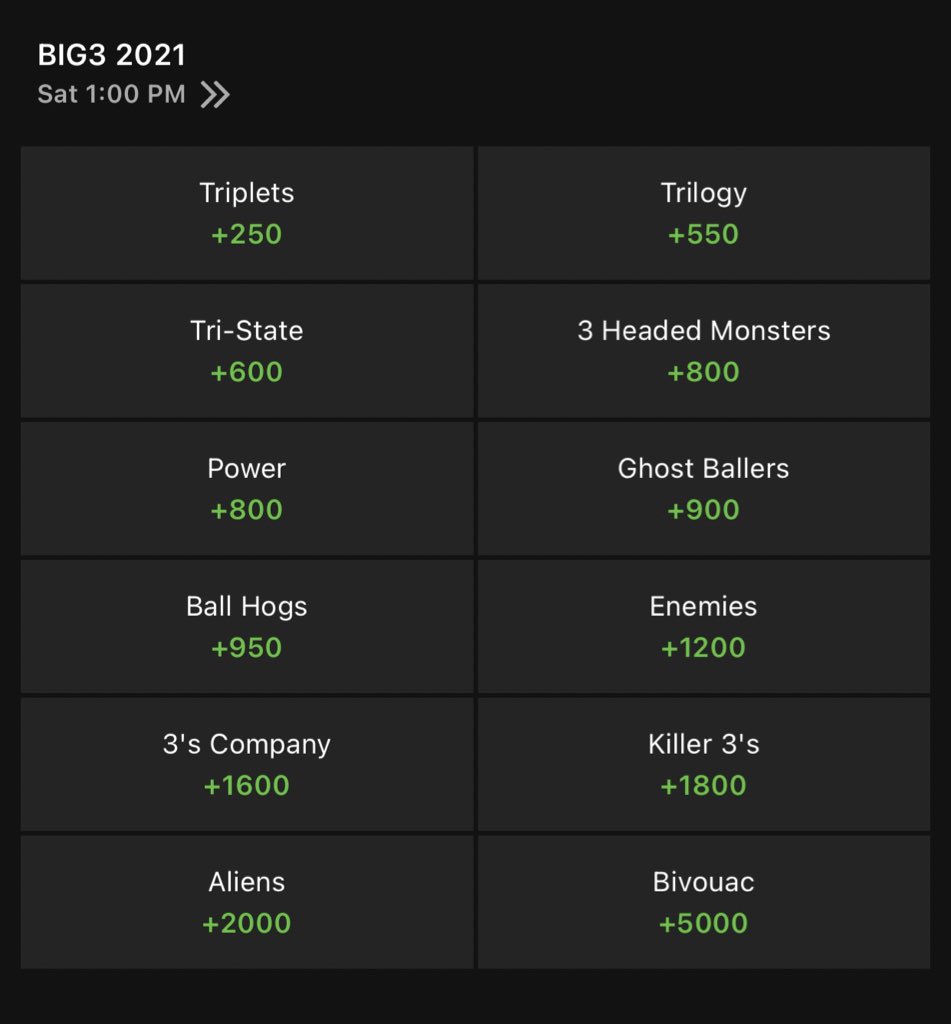Select Triplets +250 odds
The image size is (951, 1024).
[247, 213]
